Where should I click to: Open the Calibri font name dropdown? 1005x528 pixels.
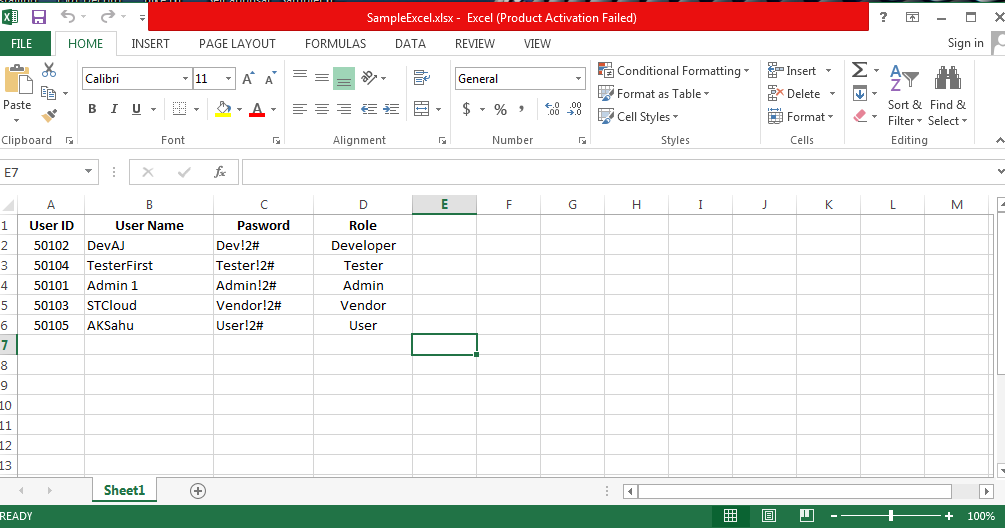pyautogui.click(x=185, y=79)
